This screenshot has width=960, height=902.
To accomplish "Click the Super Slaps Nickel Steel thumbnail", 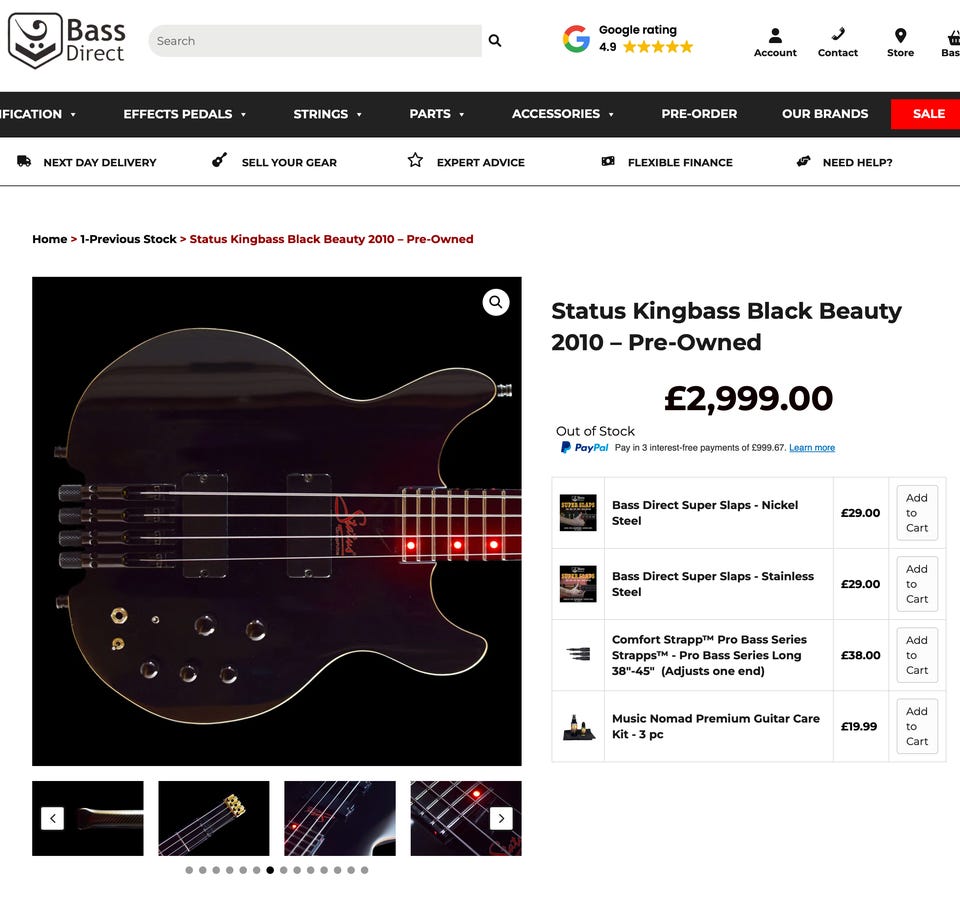I will 578,513.
